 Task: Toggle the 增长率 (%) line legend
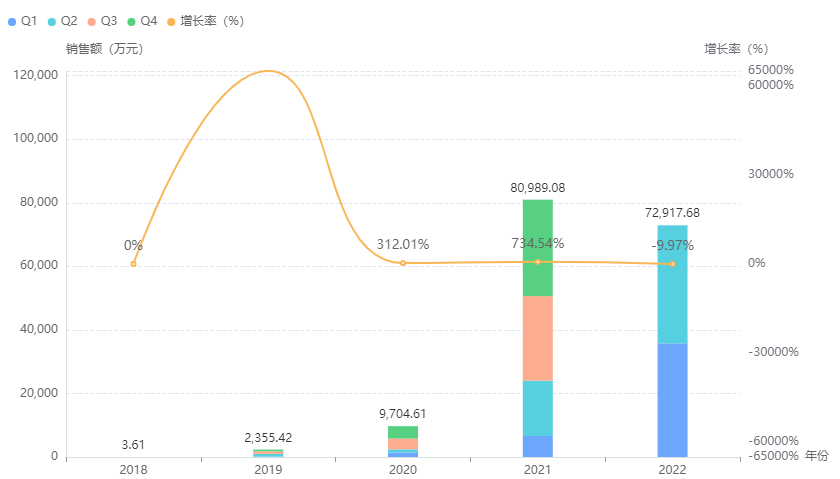coord(204,20)
